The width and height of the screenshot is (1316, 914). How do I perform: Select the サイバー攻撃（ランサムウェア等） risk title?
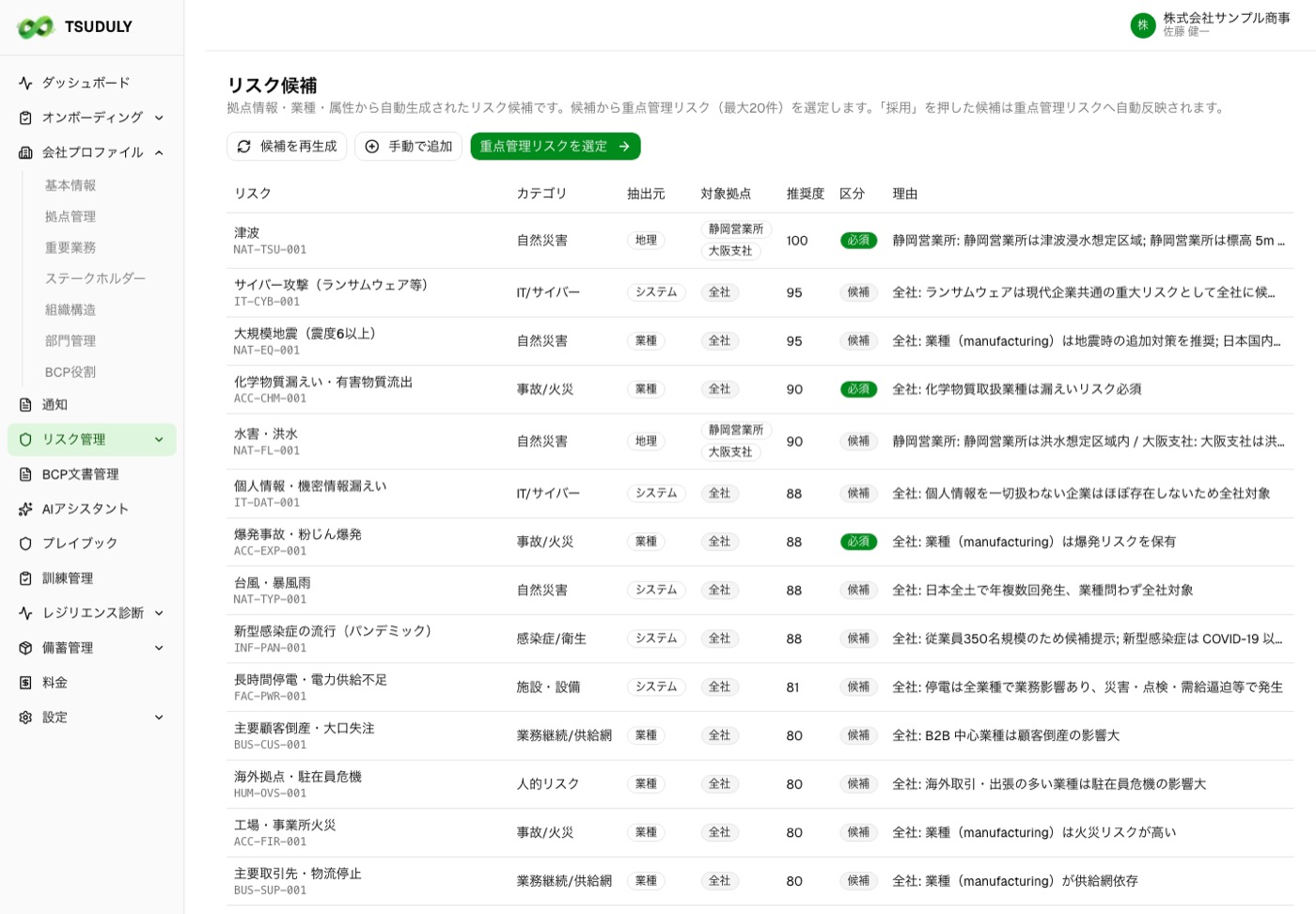pos(331,285)
